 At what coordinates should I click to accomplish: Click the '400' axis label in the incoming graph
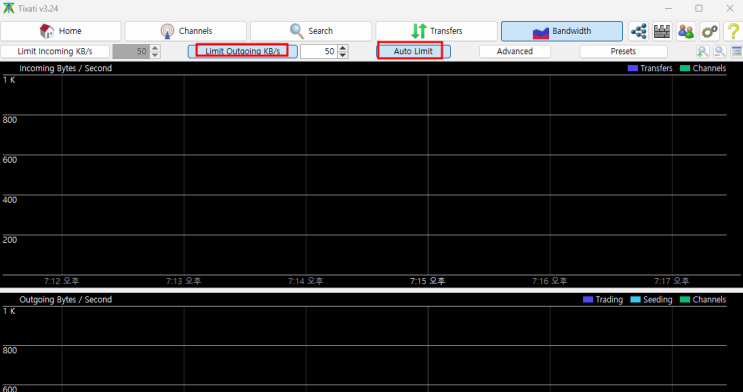tap(9, 200)
